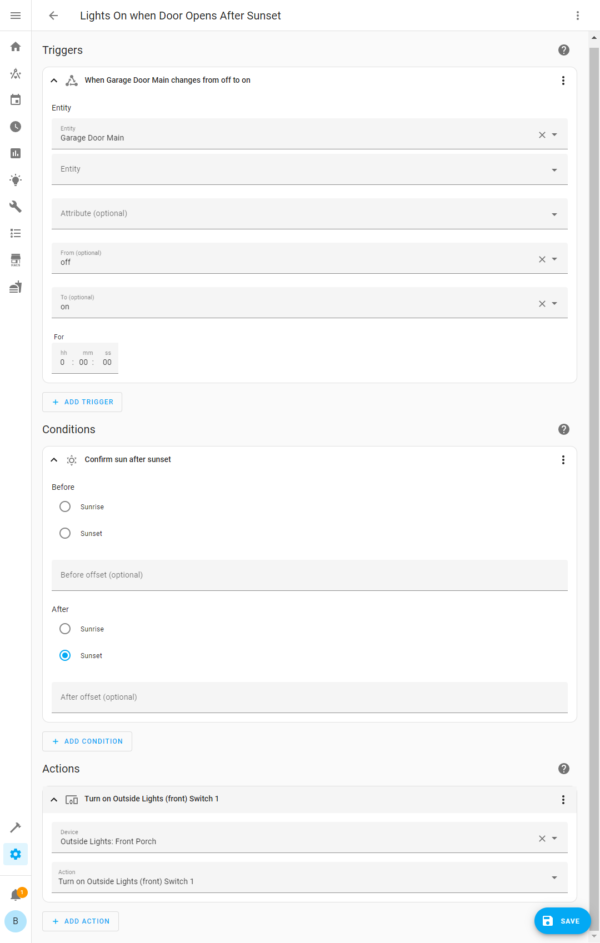Select the Sunrise radio under Before
Screen dimensions: 600x943
[x=62, y=506]
